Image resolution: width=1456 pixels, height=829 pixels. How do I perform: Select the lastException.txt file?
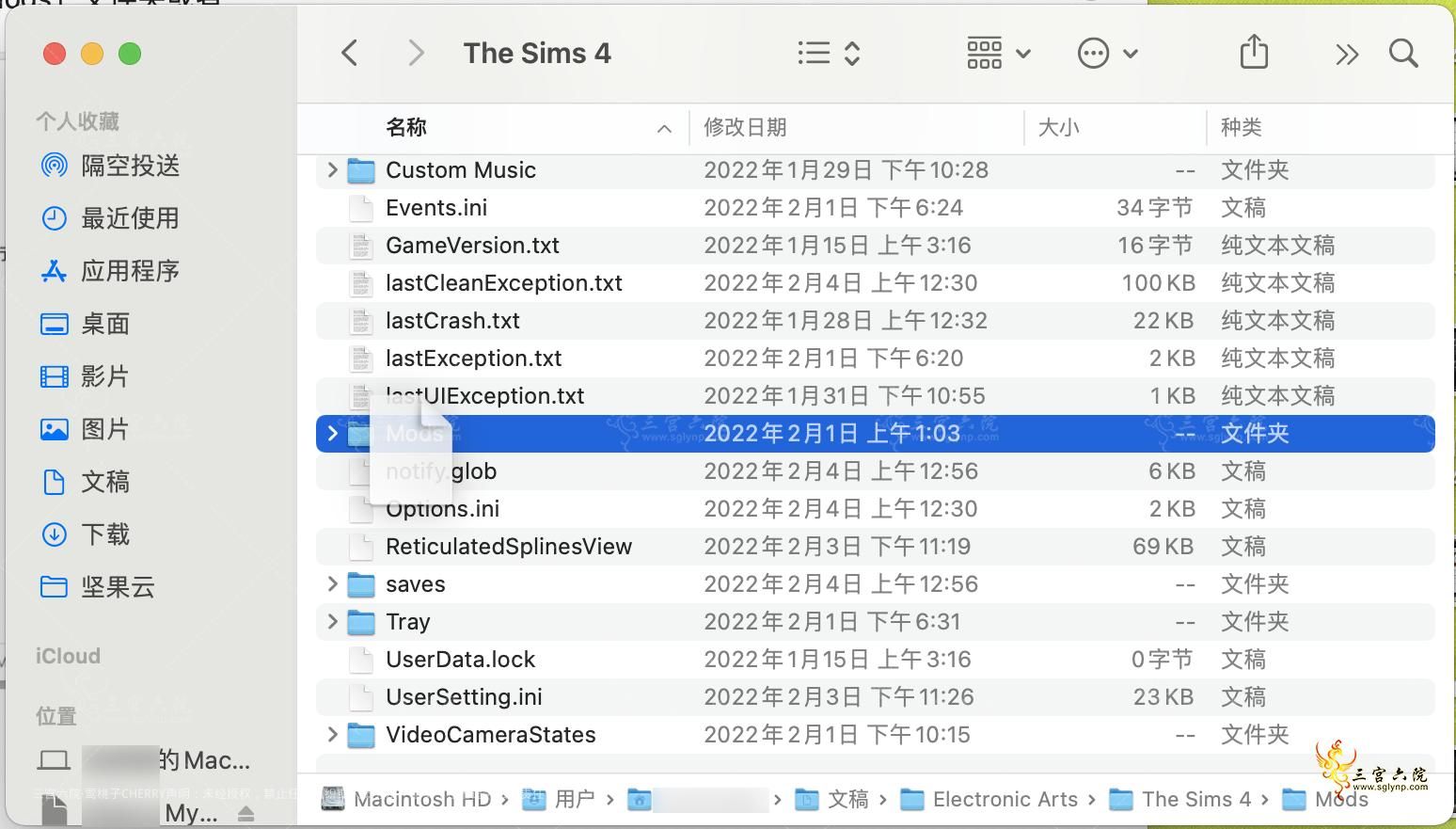[x=473, y=359]
